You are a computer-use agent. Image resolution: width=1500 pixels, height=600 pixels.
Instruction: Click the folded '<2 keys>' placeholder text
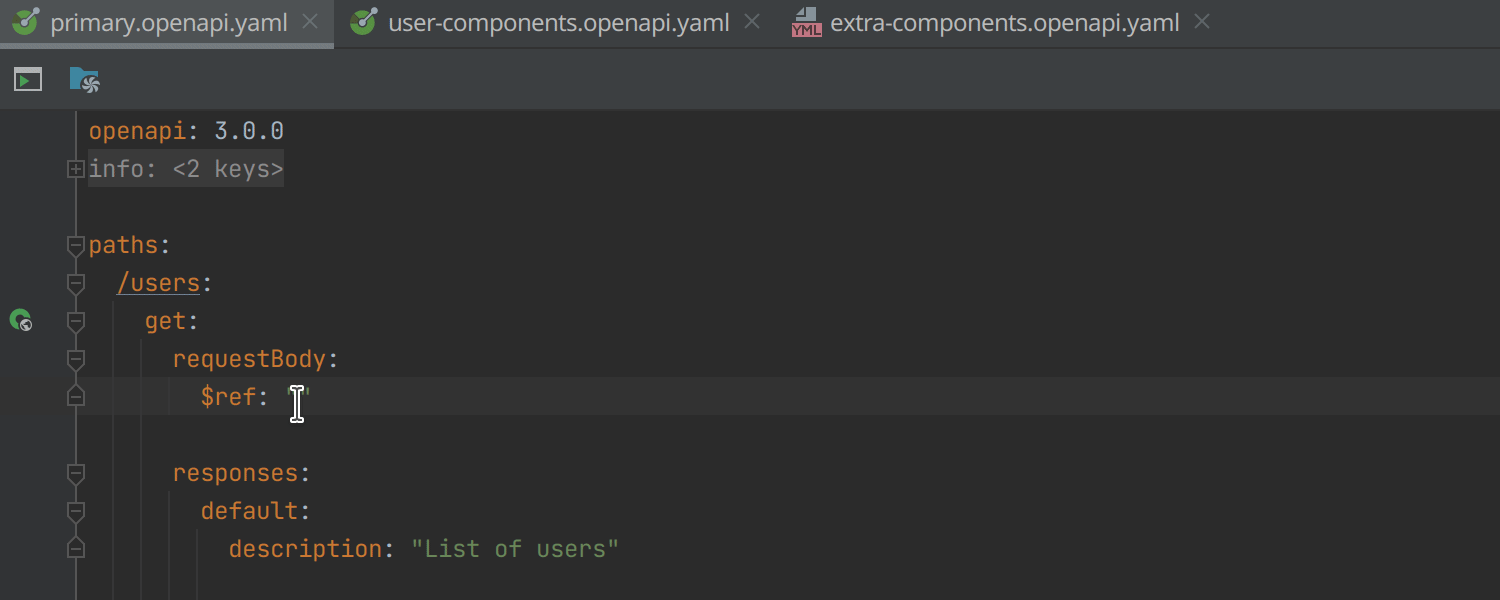(x=228, y=170)
